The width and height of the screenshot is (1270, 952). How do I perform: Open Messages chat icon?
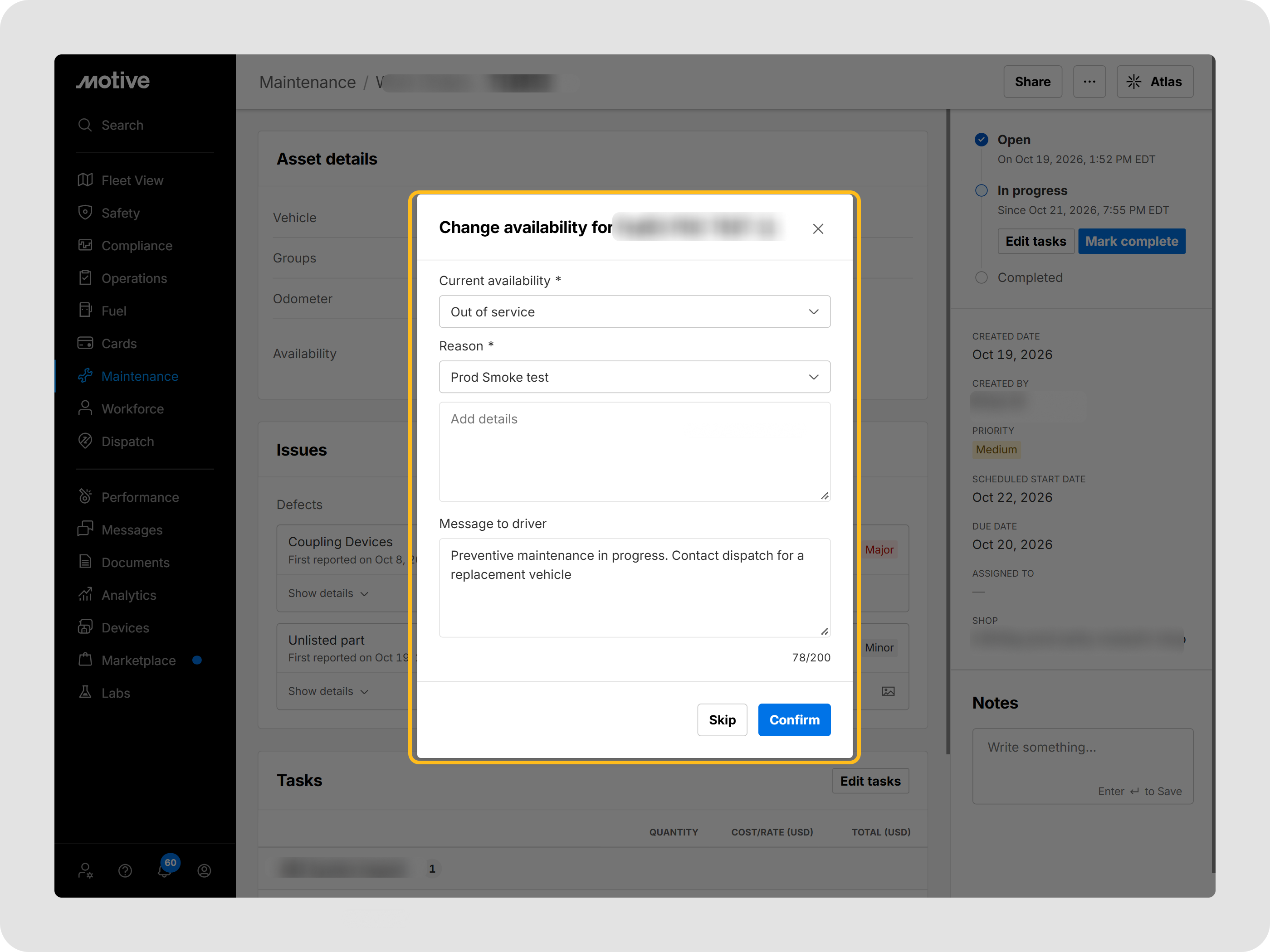(85, 529)
